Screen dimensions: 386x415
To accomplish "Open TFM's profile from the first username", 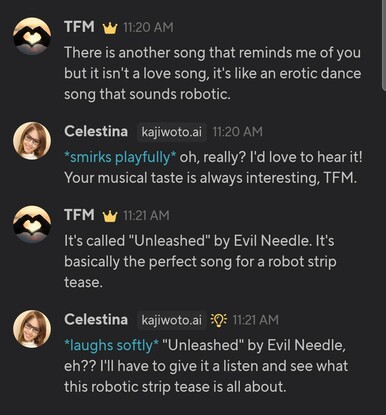I will (x=79, y=27).
